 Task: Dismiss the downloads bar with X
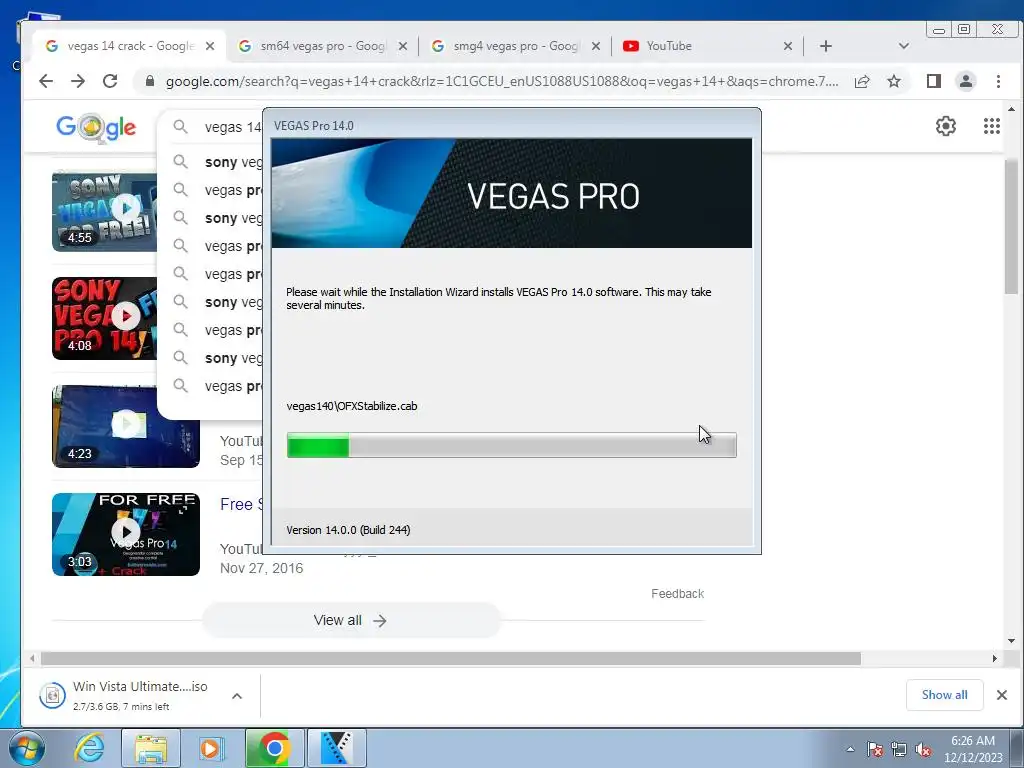point(1002,695)
